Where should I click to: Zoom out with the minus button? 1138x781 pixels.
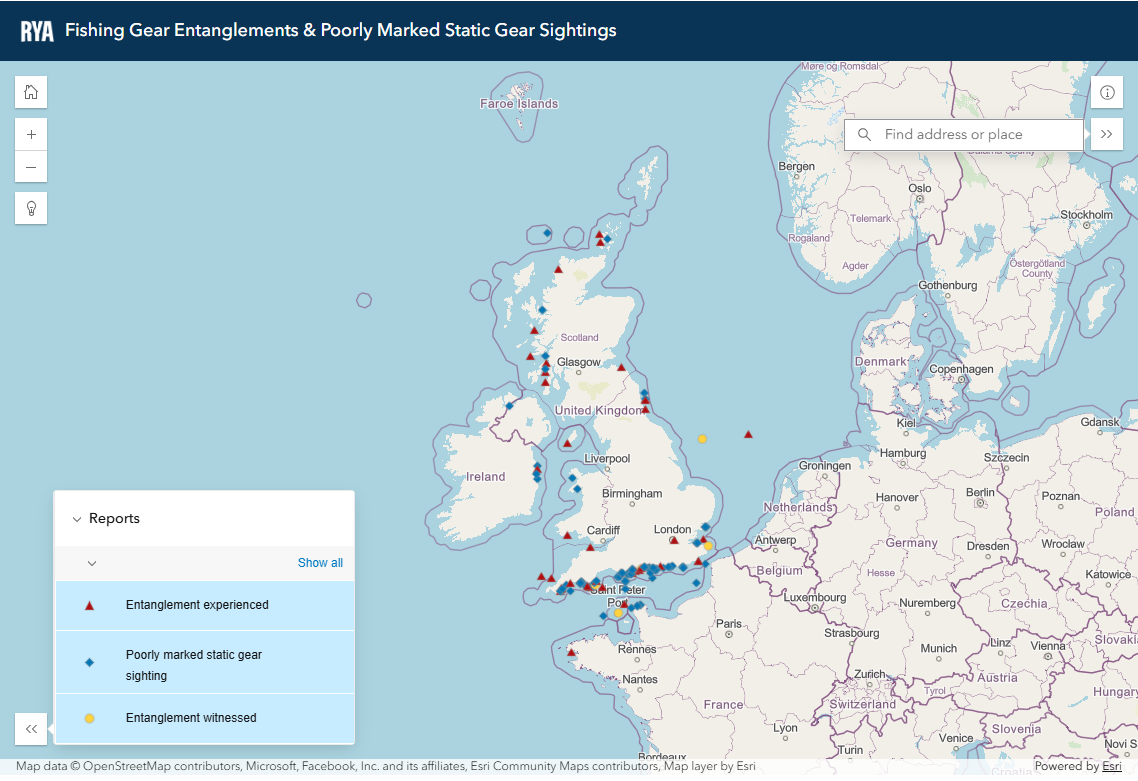[31, 167]
